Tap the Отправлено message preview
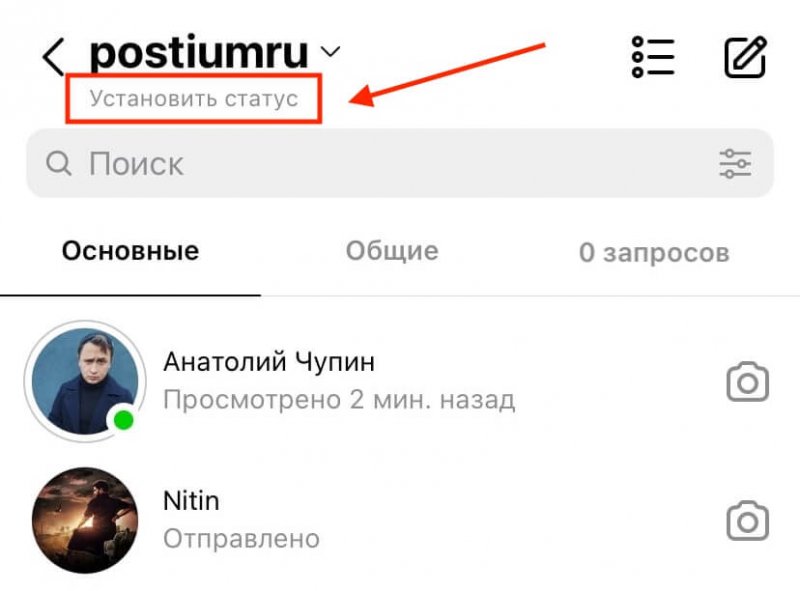Image resolution: width=800 pixels, height=591 pixels. [x=241, y=539]
